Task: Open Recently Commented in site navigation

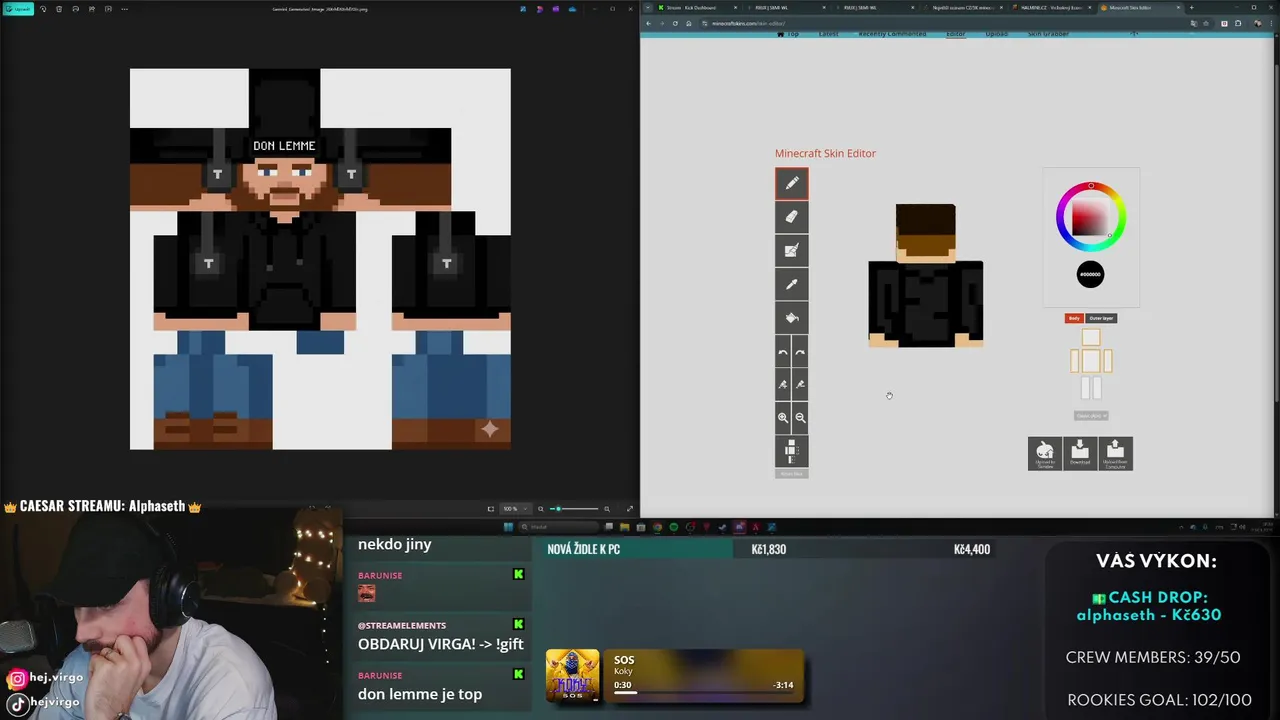Action: pos(892,34)
